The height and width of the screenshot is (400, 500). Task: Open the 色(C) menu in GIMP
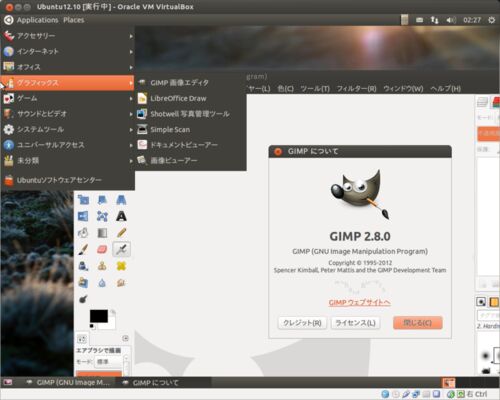(x=285, y=89)
